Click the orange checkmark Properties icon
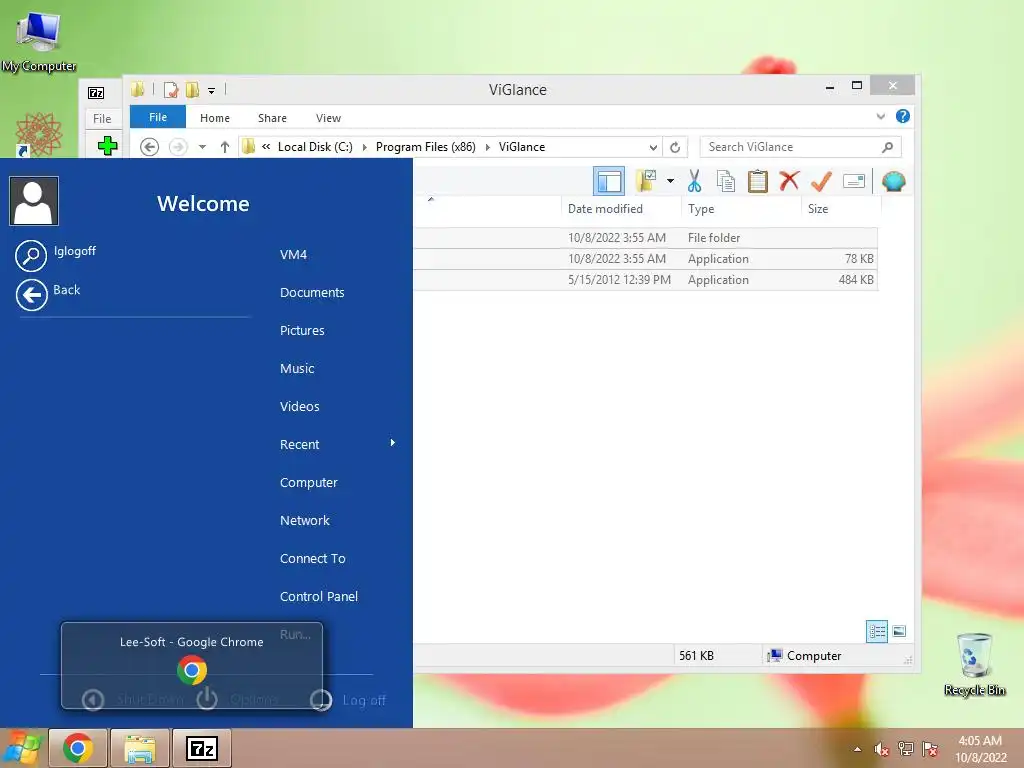Screen dimensions: 1024x768 tap(822, 181)
